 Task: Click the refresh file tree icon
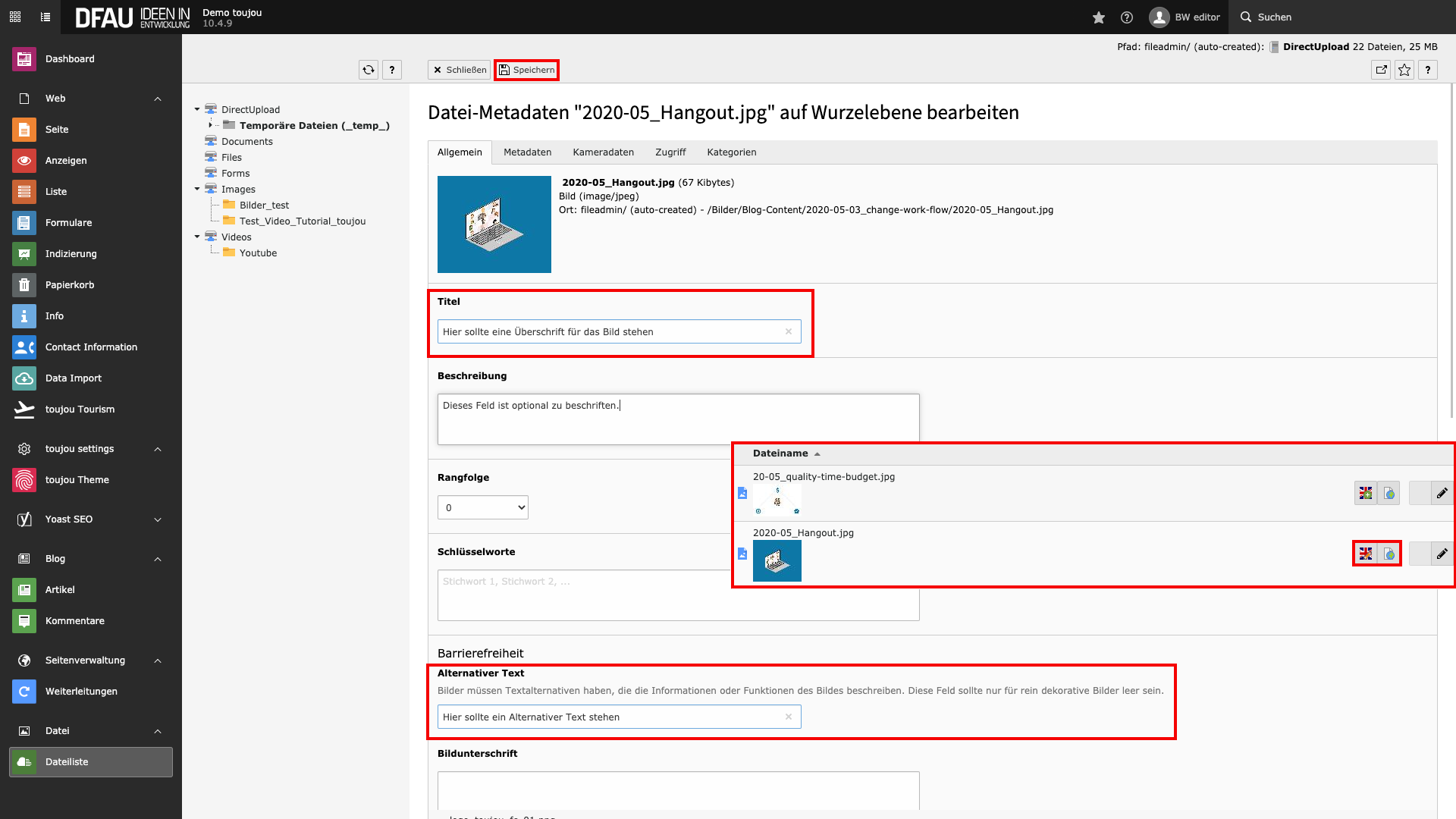tap(369, 70)
